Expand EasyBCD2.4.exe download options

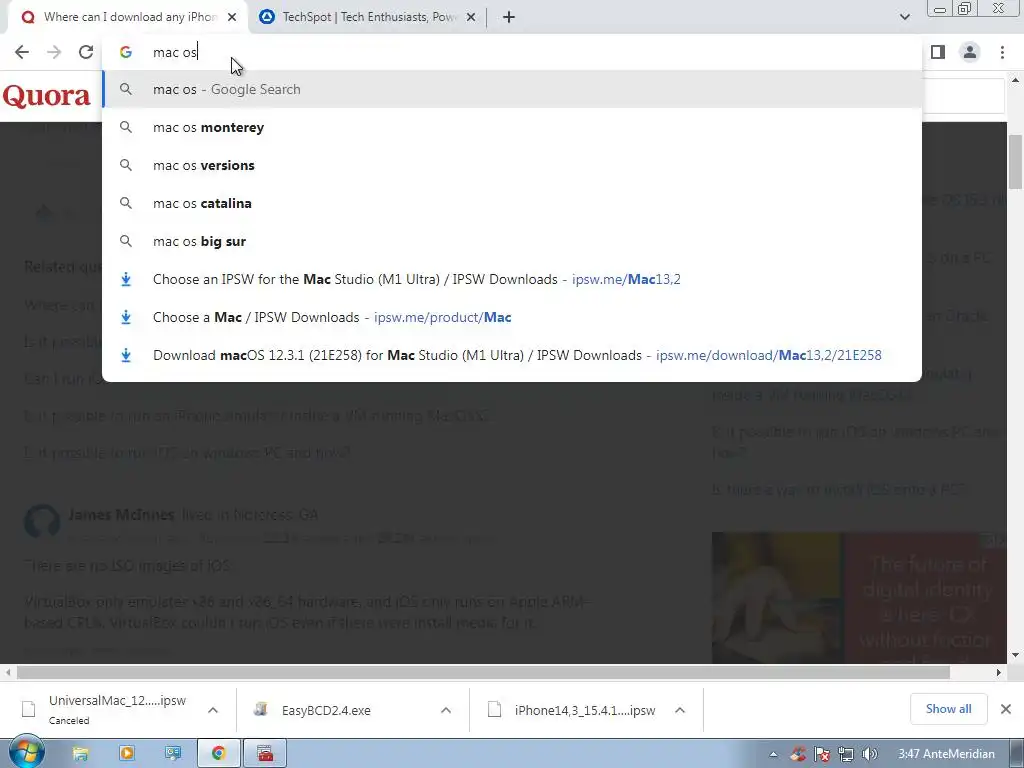(x=446, y=710)
